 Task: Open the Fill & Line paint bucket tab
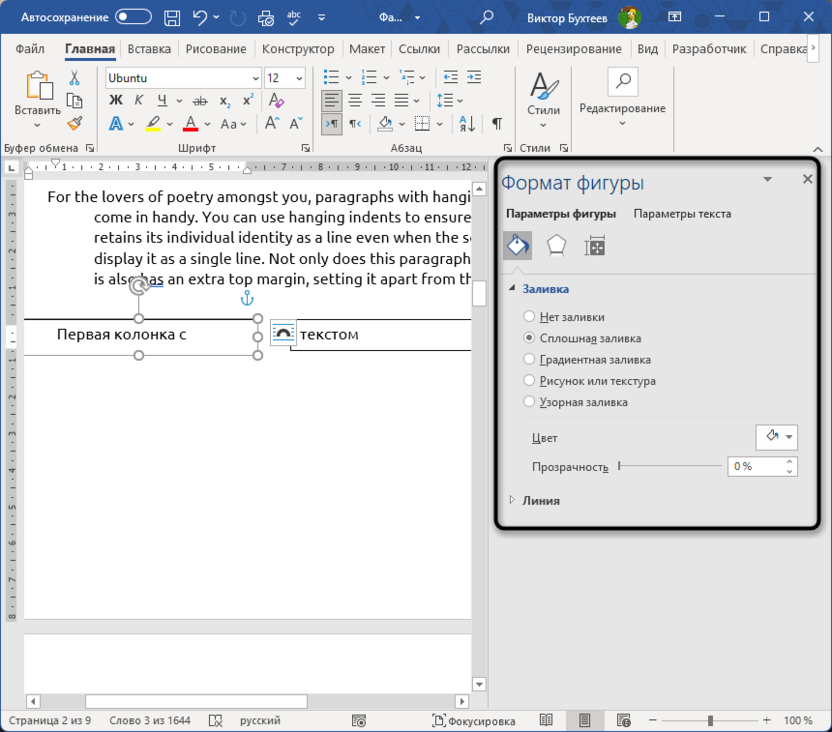pyautogui.click(x=517, y=246)
